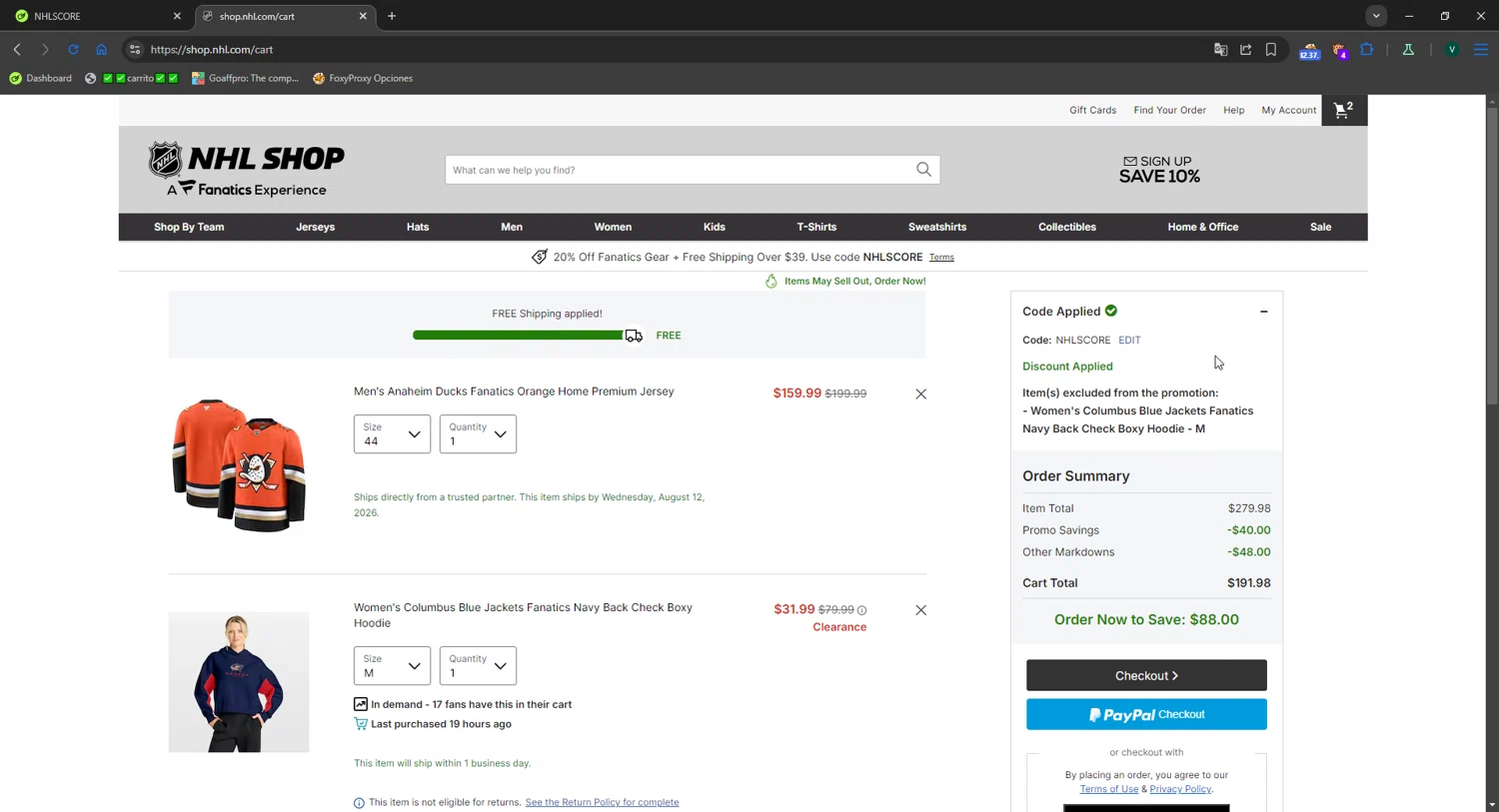Open the shopping cart icon with 2 items

point(1344,110)
